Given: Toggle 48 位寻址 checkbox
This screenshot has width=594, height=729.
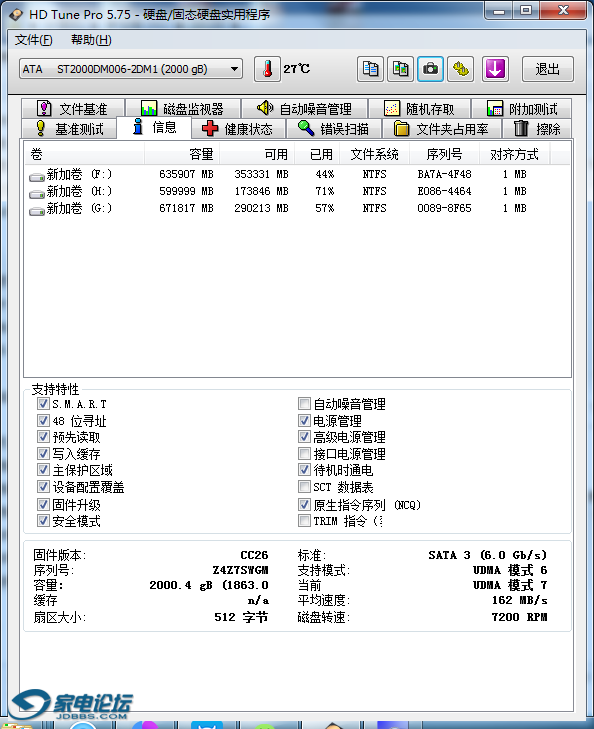Looking at the screenshot, I should click(43, 421).
